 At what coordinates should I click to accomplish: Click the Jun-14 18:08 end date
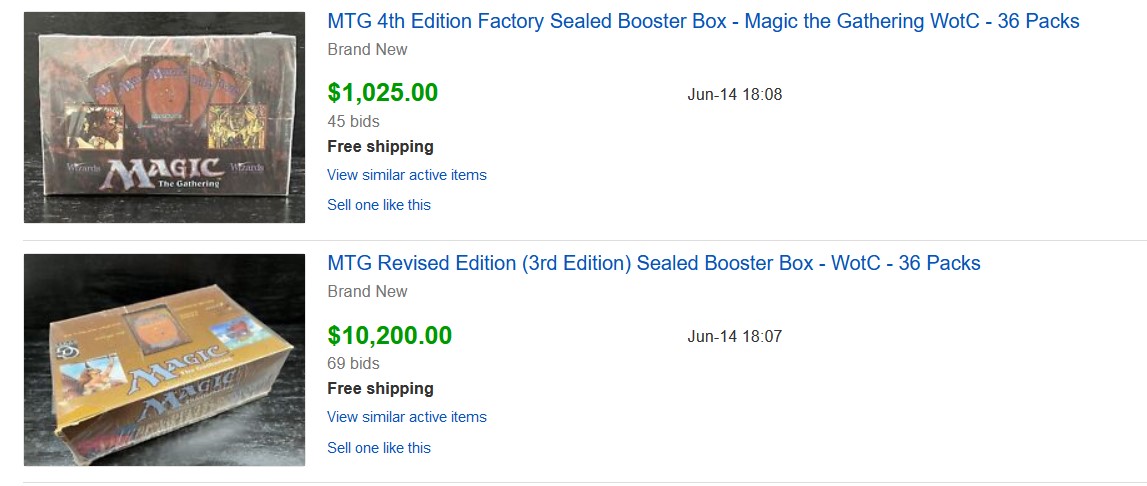[735, 95]
